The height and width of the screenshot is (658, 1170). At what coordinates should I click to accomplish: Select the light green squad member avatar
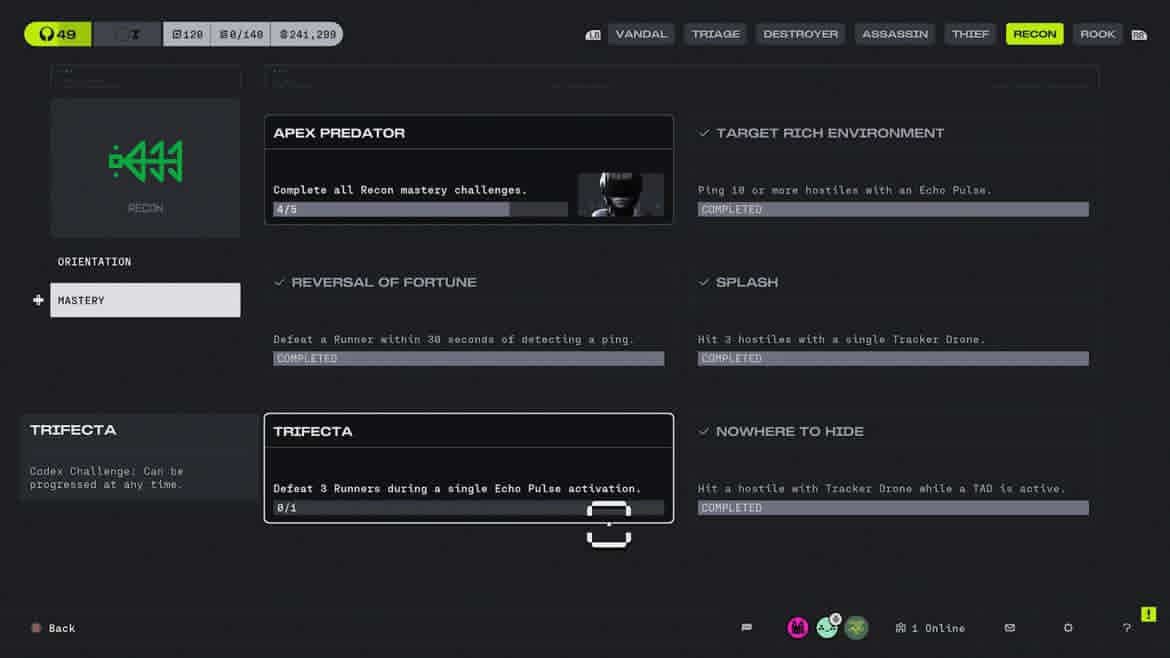coord(827,628)
